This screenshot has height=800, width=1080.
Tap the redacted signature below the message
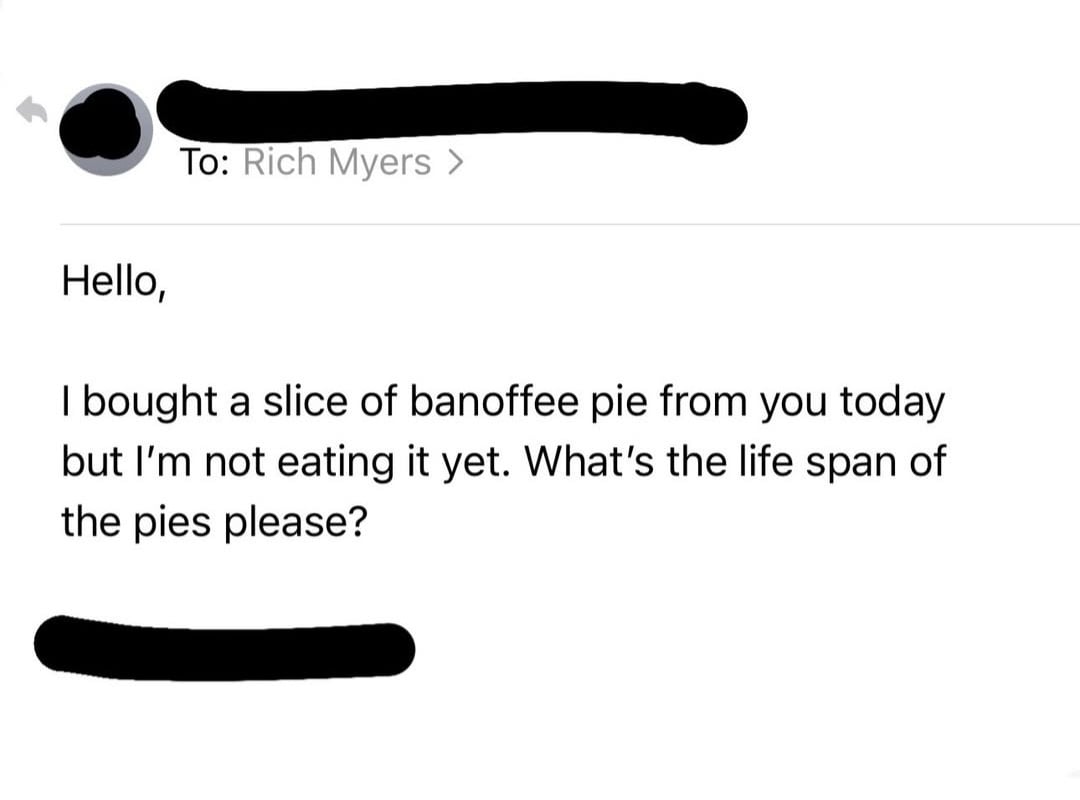pos(224,647)
